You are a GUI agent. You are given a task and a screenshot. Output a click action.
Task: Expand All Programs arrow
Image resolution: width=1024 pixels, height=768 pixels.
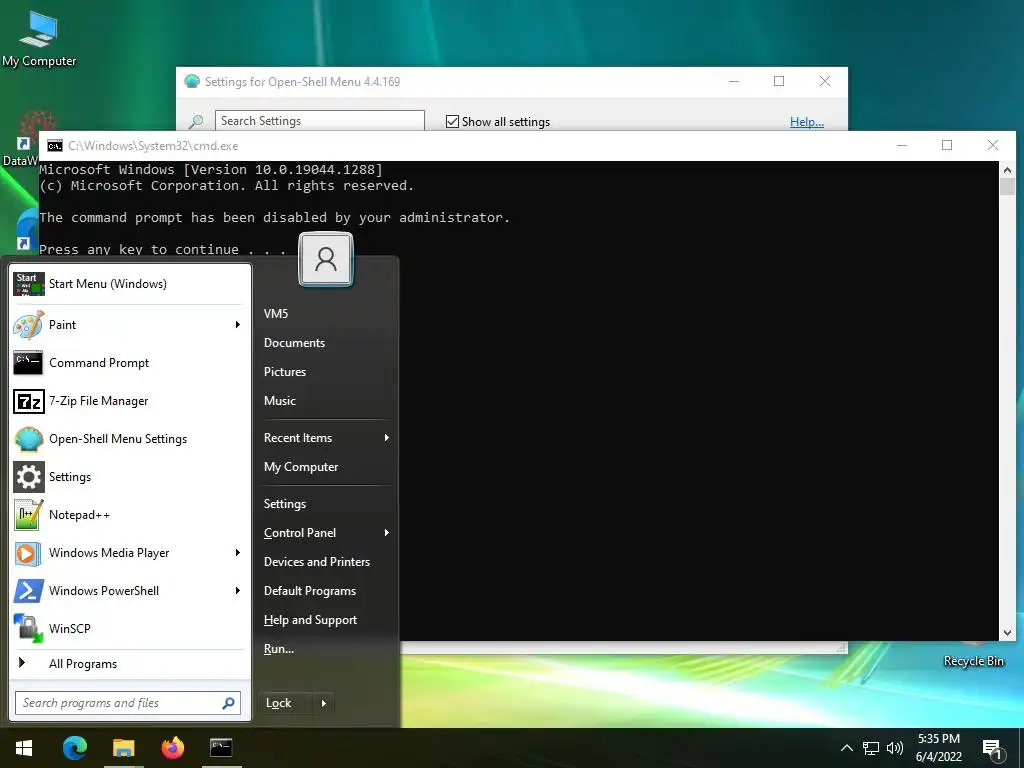tap(22, 663)
